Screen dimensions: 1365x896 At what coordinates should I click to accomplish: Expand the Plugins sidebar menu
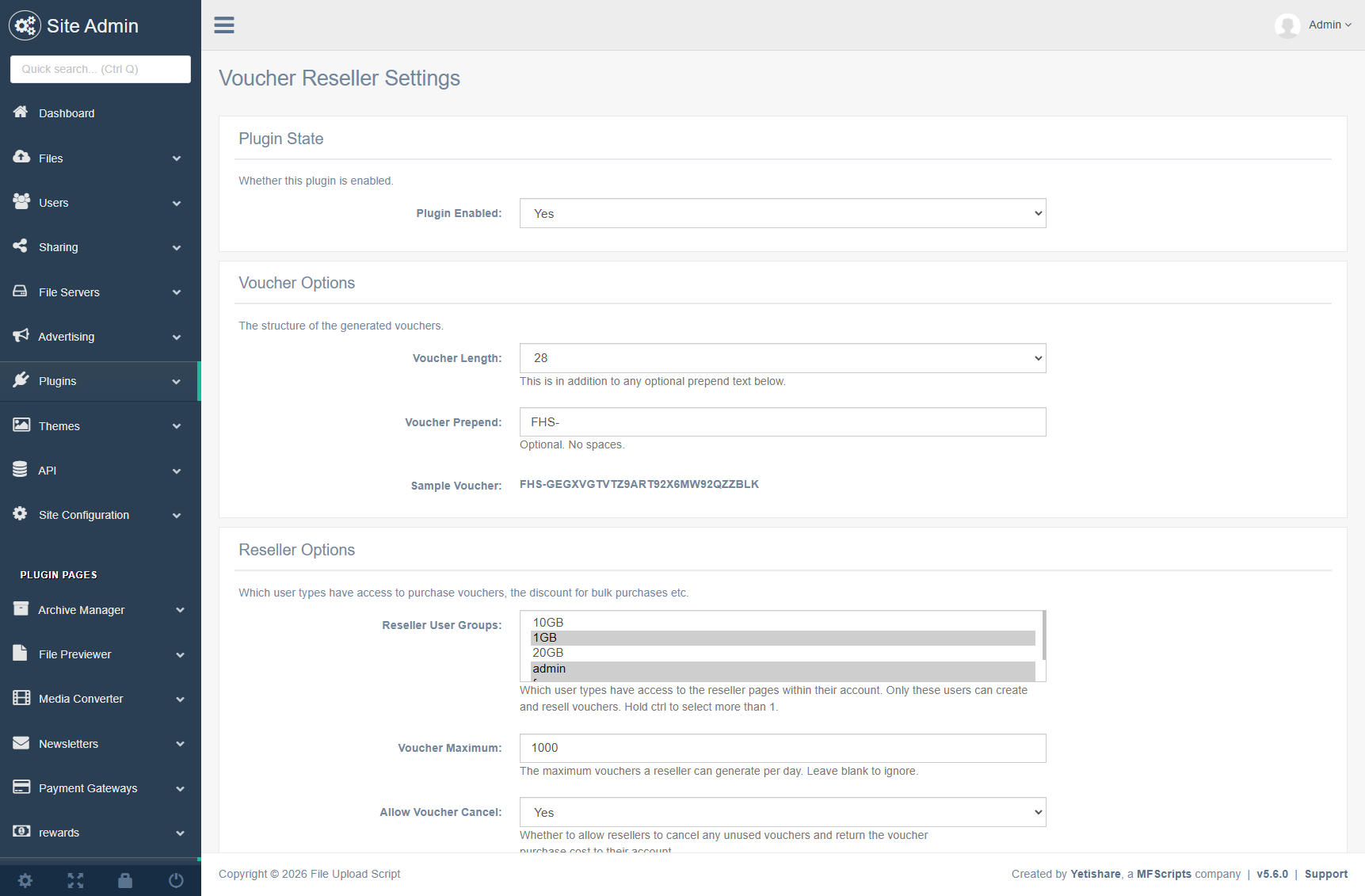[x=99, y=381]
